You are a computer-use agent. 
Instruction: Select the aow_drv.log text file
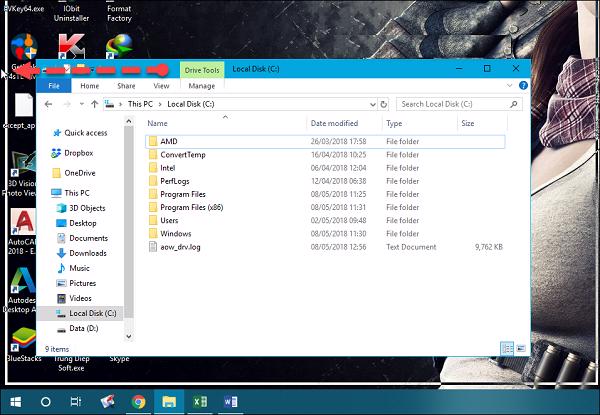[180, 246]
